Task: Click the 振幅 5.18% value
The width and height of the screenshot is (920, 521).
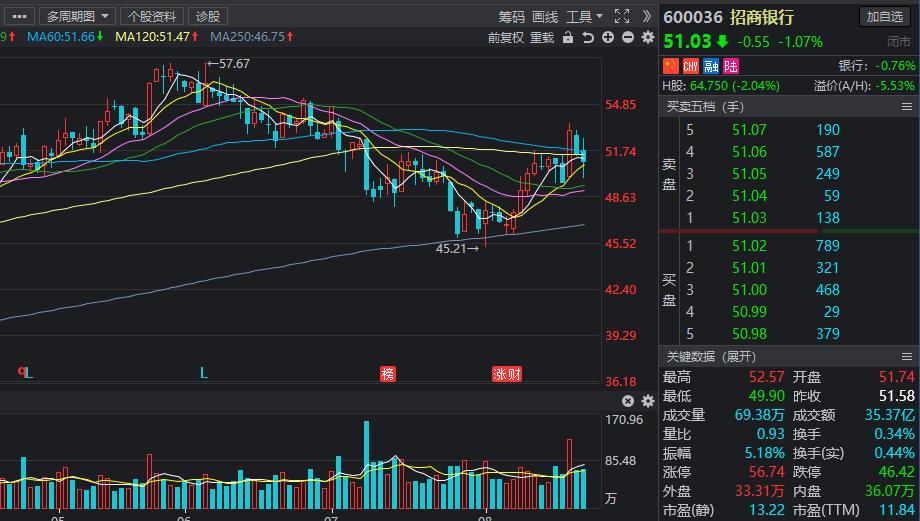Action: [764, 454]
